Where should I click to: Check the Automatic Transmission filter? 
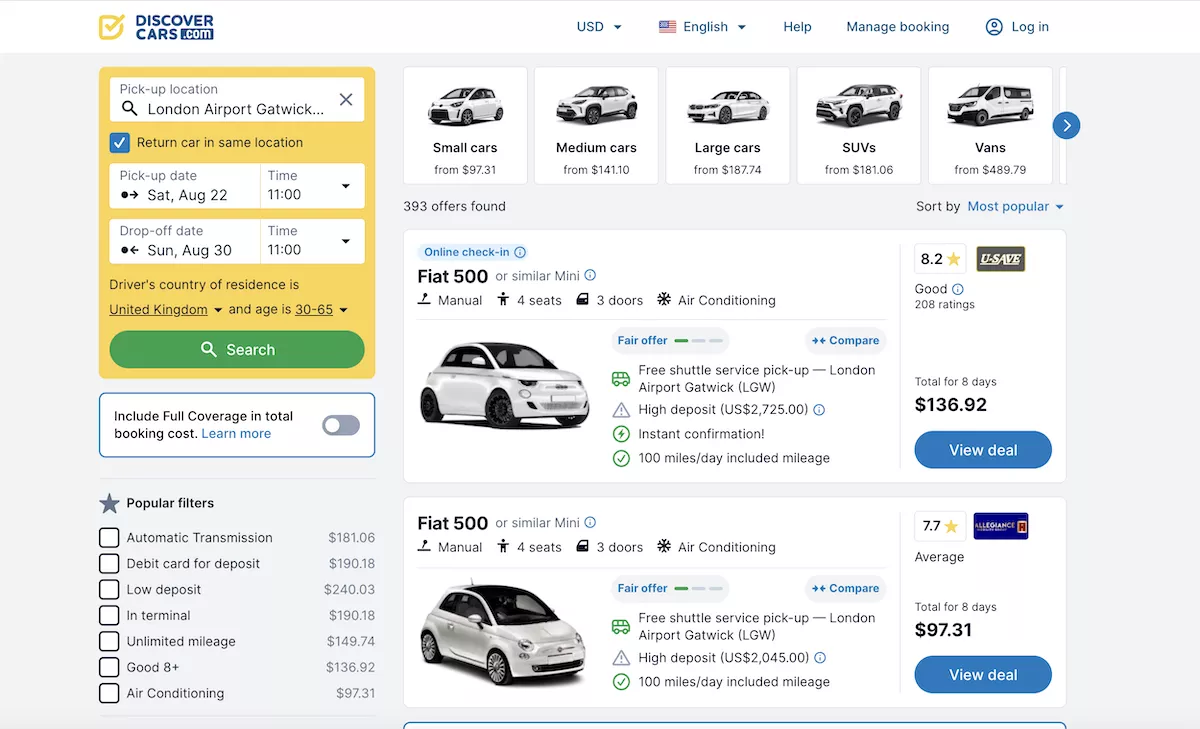click(x=109, y=537)
